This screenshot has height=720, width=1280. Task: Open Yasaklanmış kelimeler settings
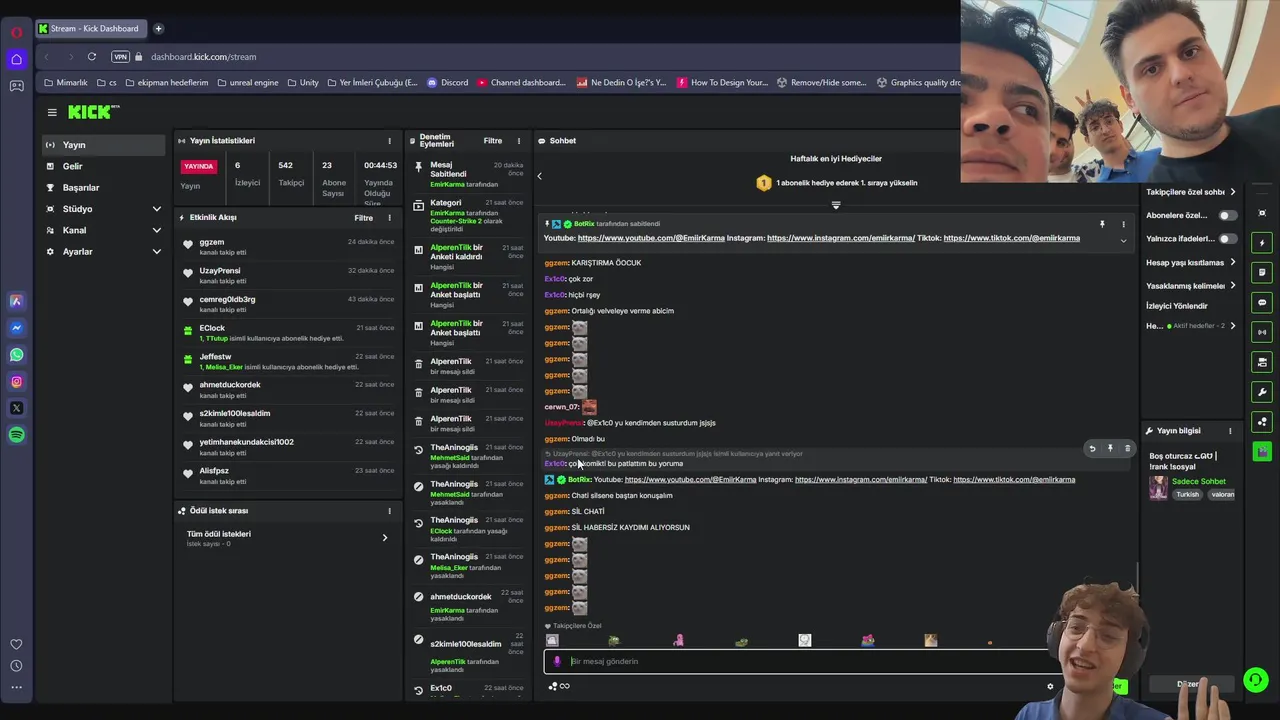coord(1190,286)
